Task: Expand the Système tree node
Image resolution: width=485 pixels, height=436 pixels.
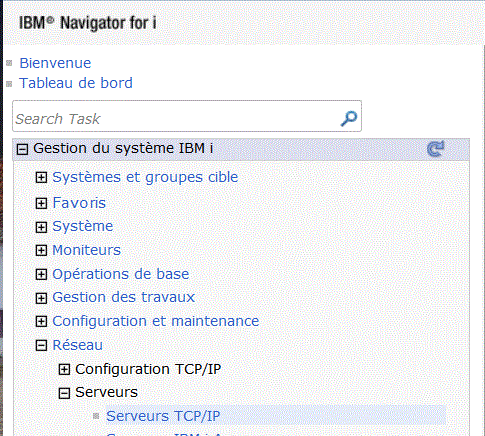Action: click(x=41, y=227)
